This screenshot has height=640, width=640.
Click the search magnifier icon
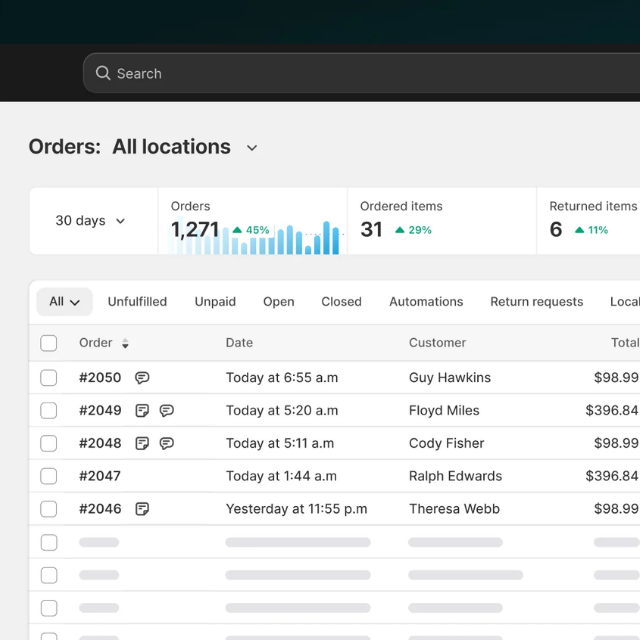103,73
